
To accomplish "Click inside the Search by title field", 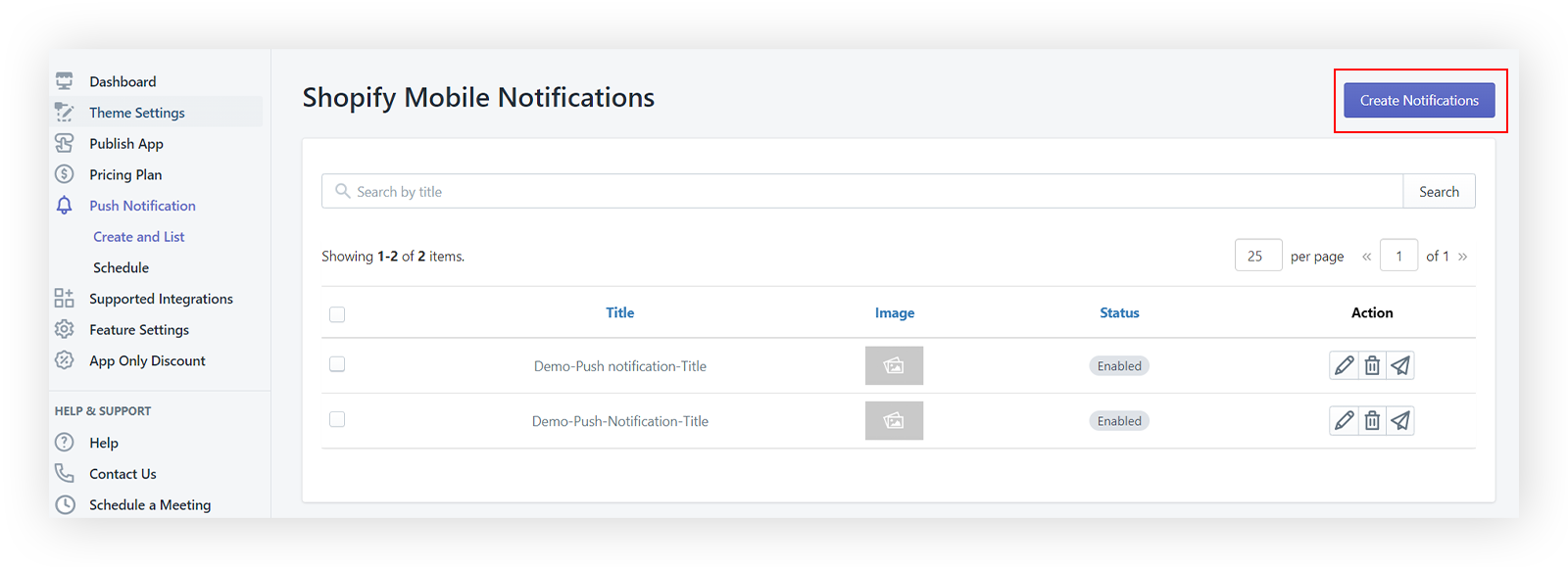I will click(x=686, y=190).
